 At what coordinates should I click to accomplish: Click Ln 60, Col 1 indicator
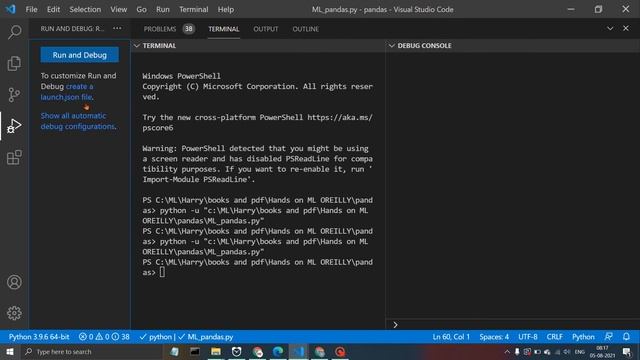click(x=451, y=337)
